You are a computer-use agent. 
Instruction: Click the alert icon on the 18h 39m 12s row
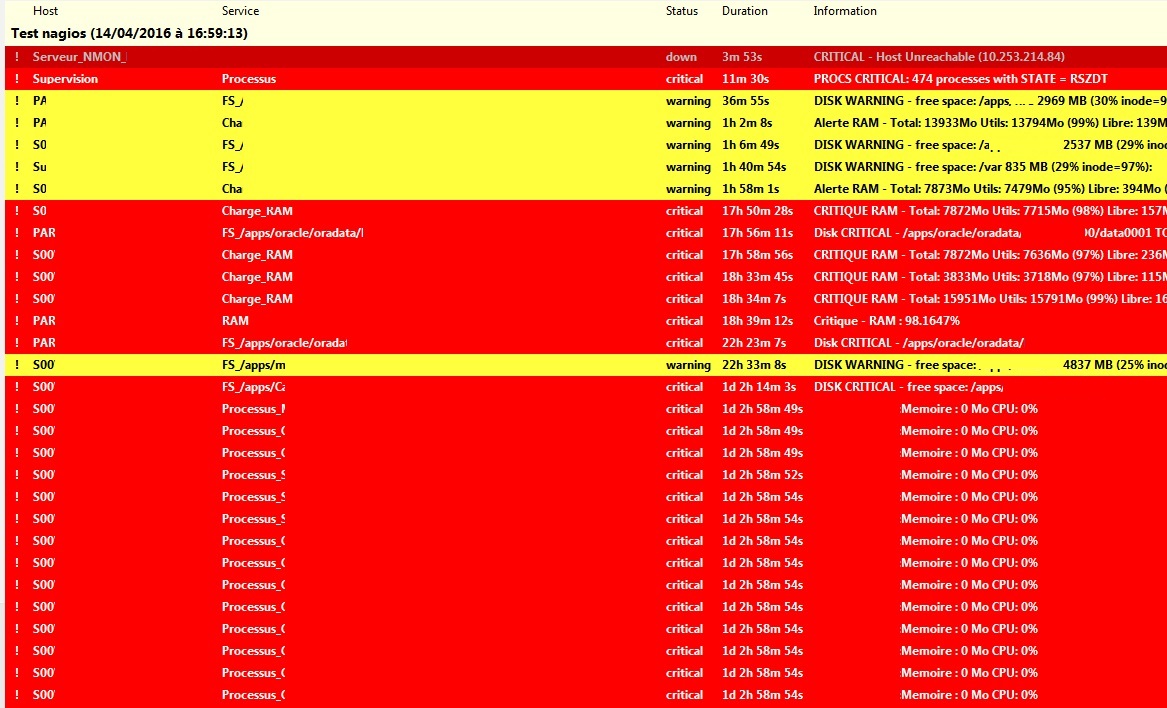[17, 321]
